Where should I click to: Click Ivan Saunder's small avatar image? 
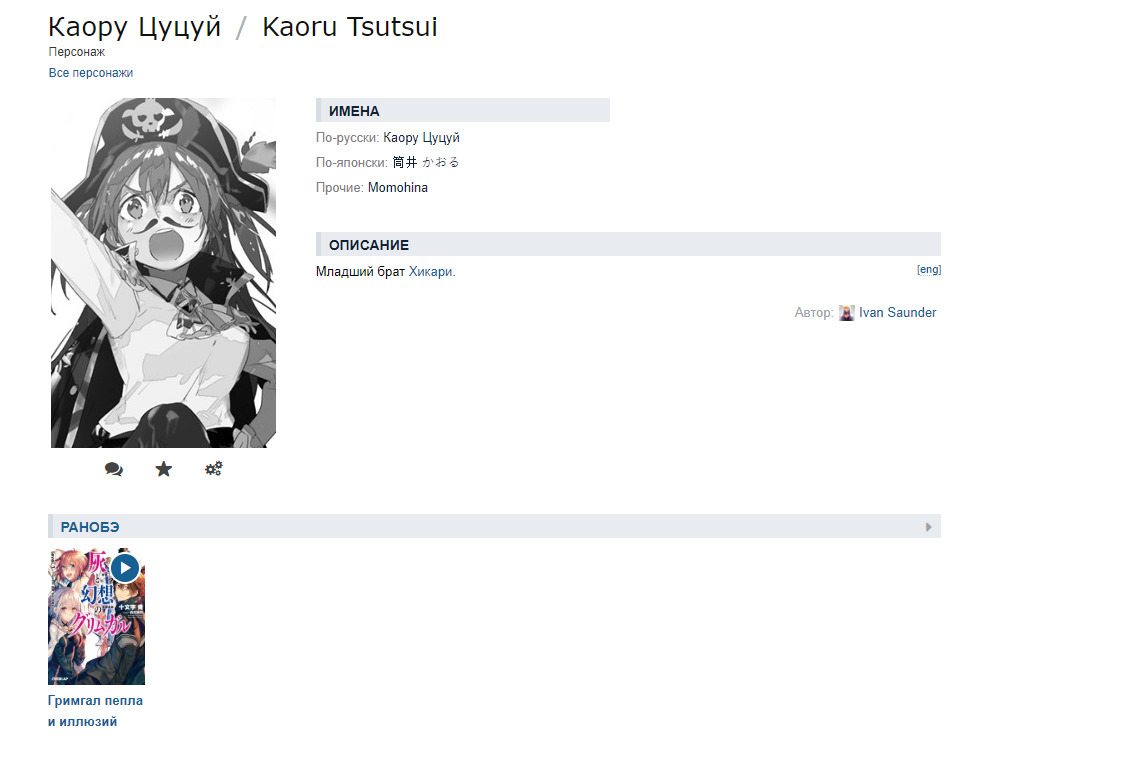[846, 313]
